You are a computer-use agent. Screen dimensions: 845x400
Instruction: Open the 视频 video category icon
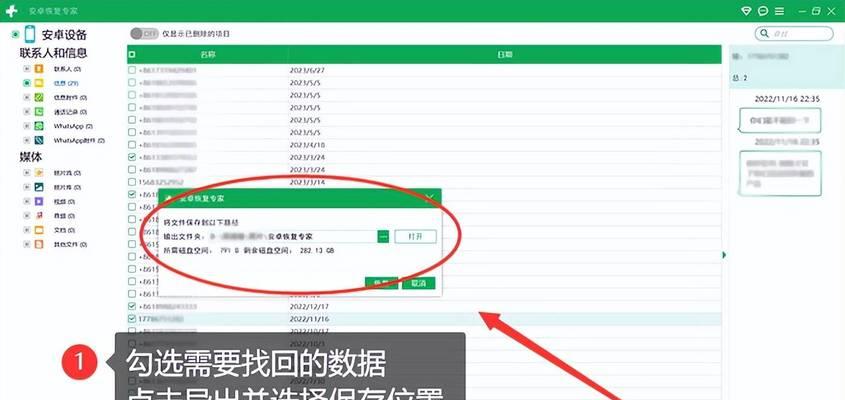click(39, 201)
